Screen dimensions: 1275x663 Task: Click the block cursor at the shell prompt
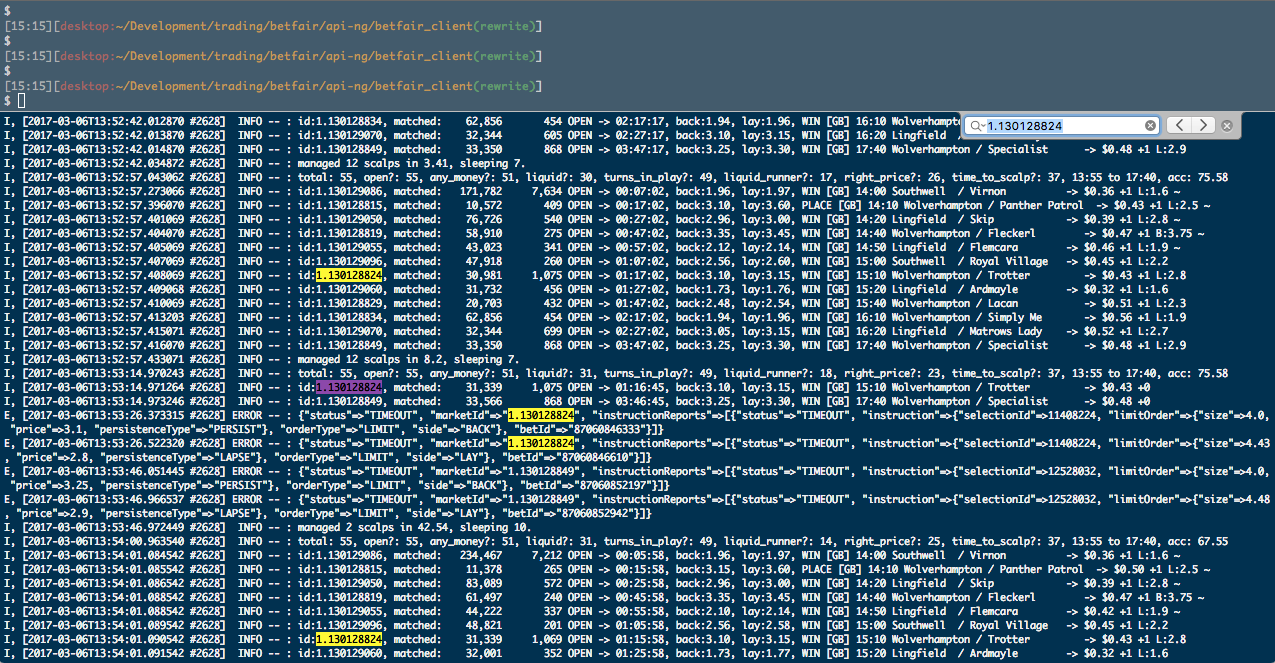coord(21,101)
